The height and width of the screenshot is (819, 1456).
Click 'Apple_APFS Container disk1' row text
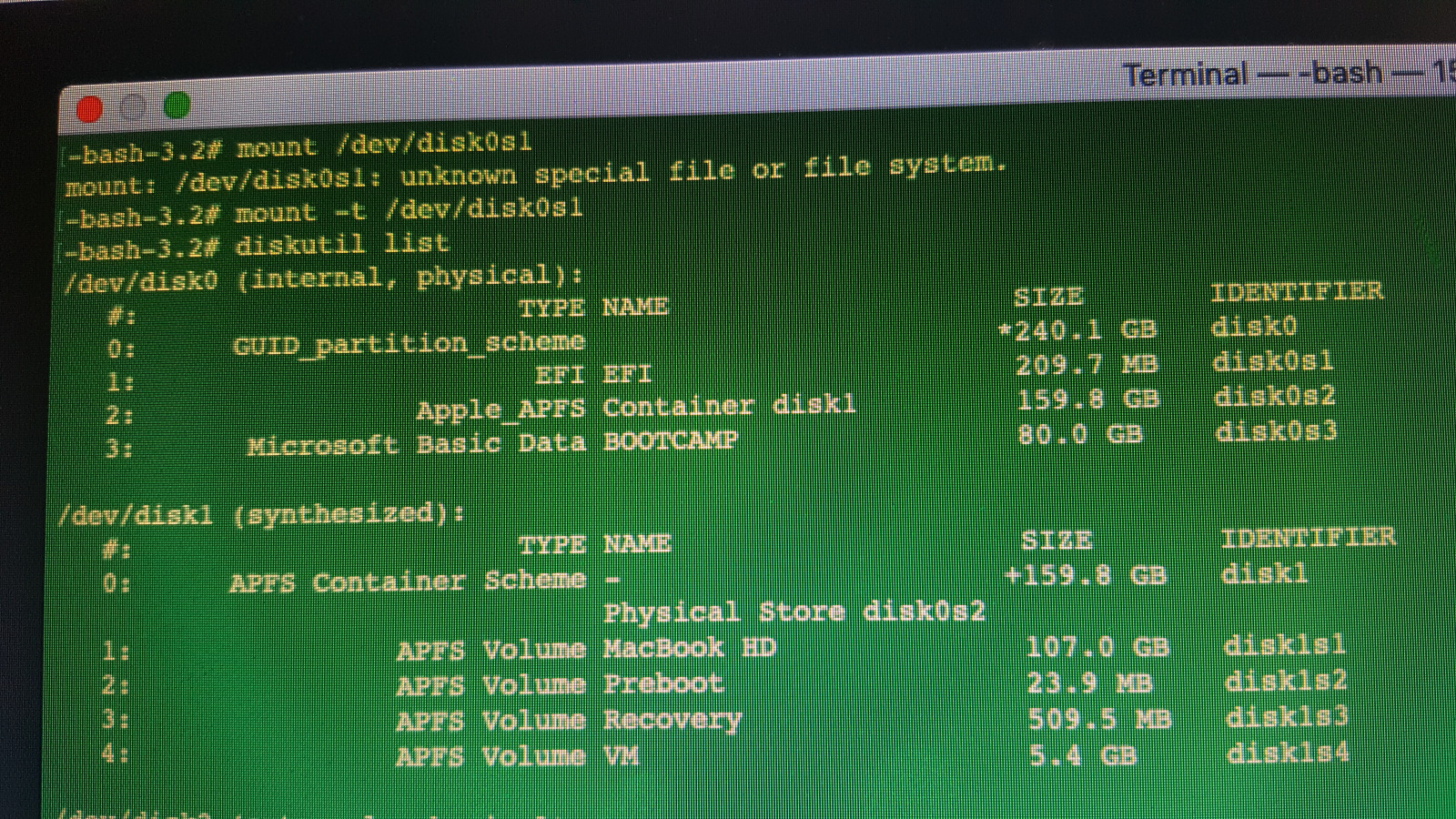tap(636, 407)
